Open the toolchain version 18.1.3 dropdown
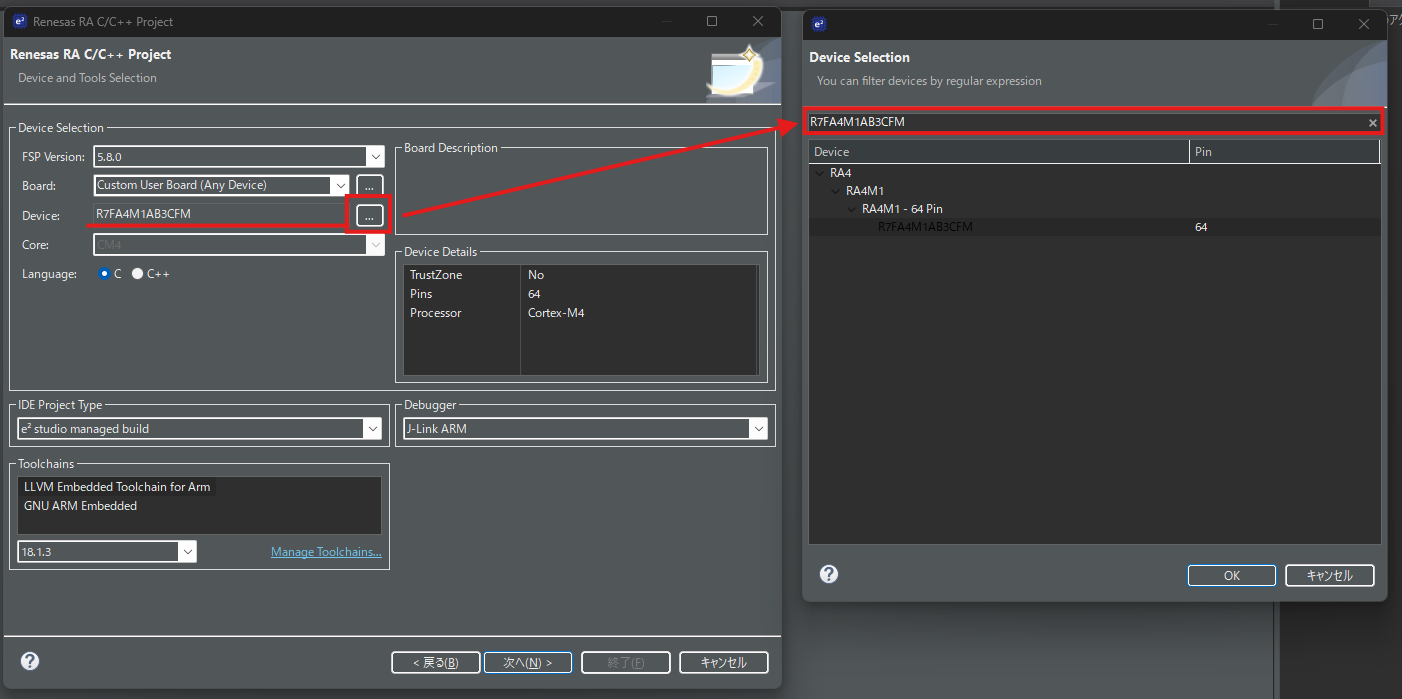Viewport: 1402px width, 699px height. pos(187,552)
